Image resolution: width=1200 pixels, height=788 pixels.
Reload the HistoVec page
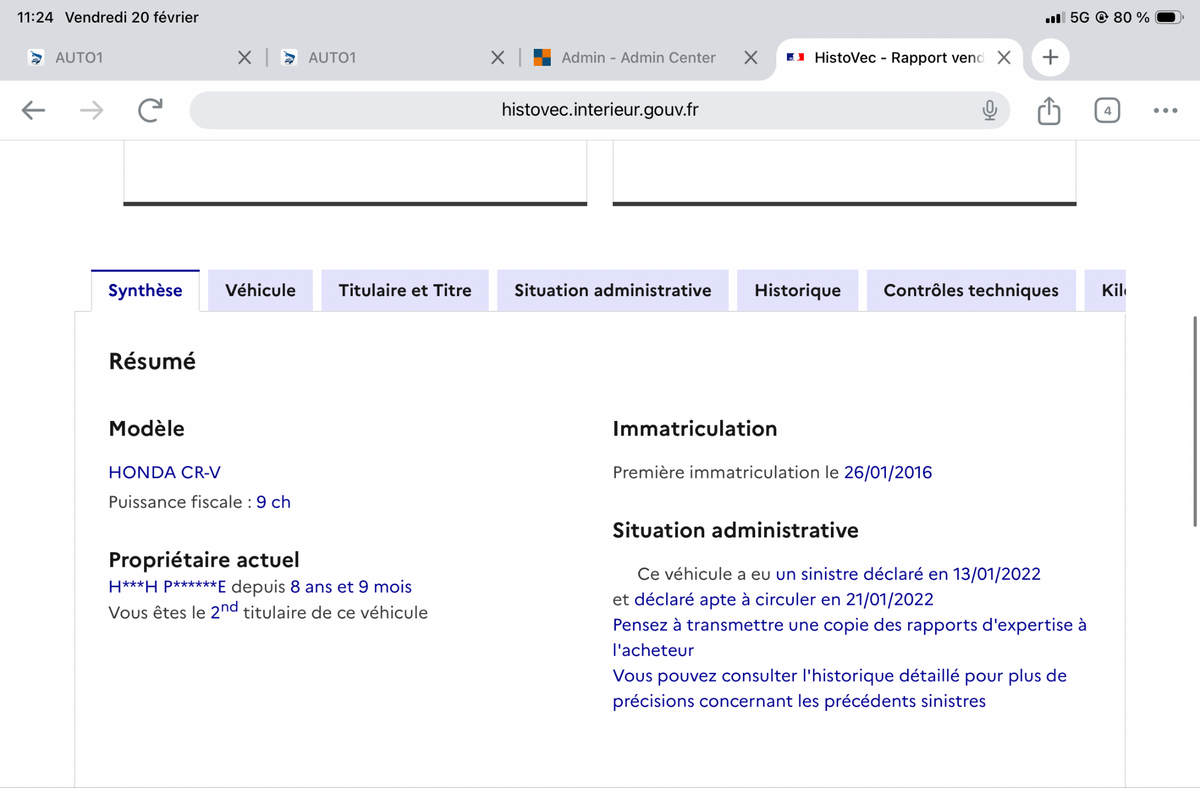150,110
